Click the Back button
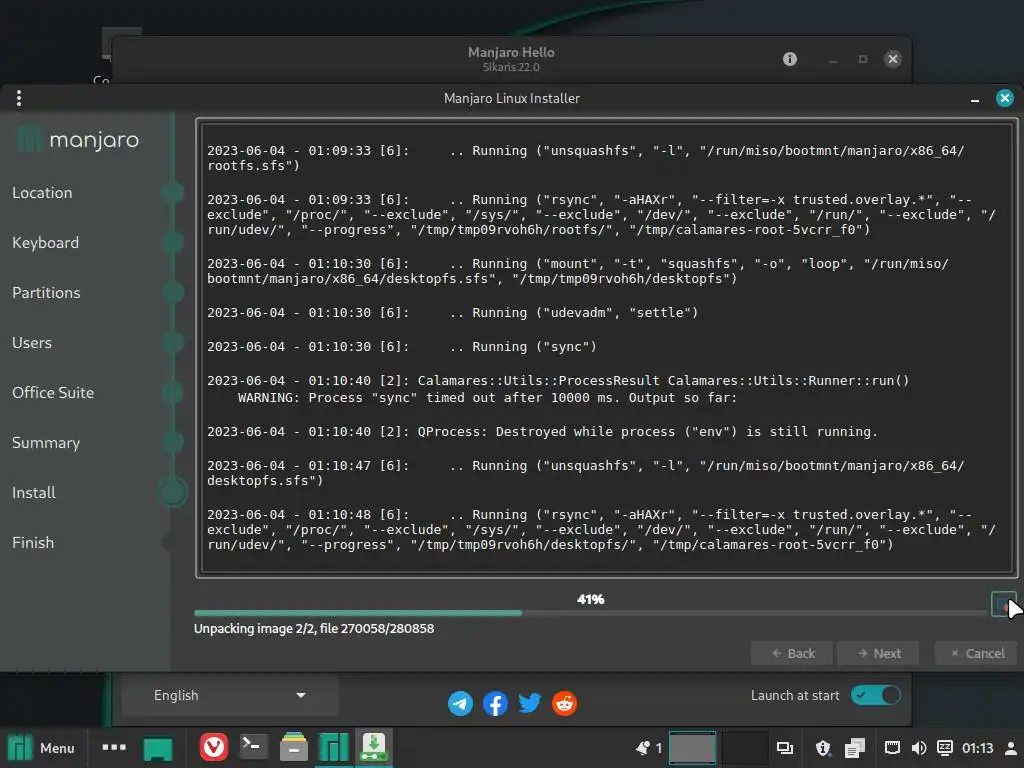This screenshot has height=768, width=1024. 792,653
